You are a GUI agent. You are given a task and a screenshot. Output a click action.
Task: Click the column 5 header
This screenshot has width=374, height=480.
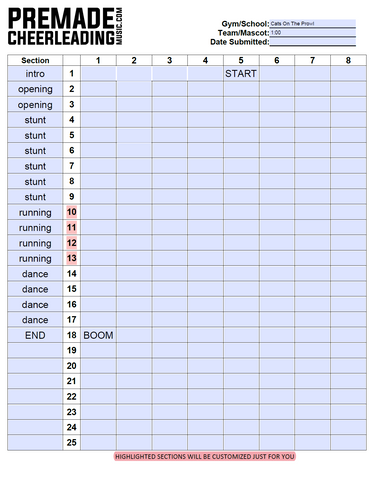tap(241, 60)
